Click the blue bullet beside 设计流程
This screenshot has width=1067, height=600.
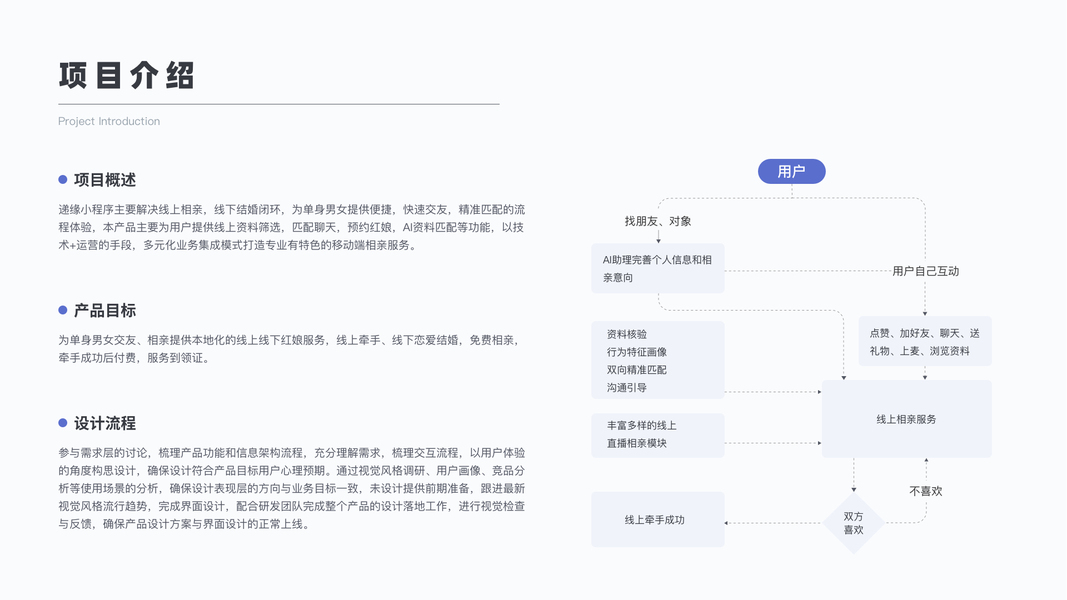click(63, 423)
